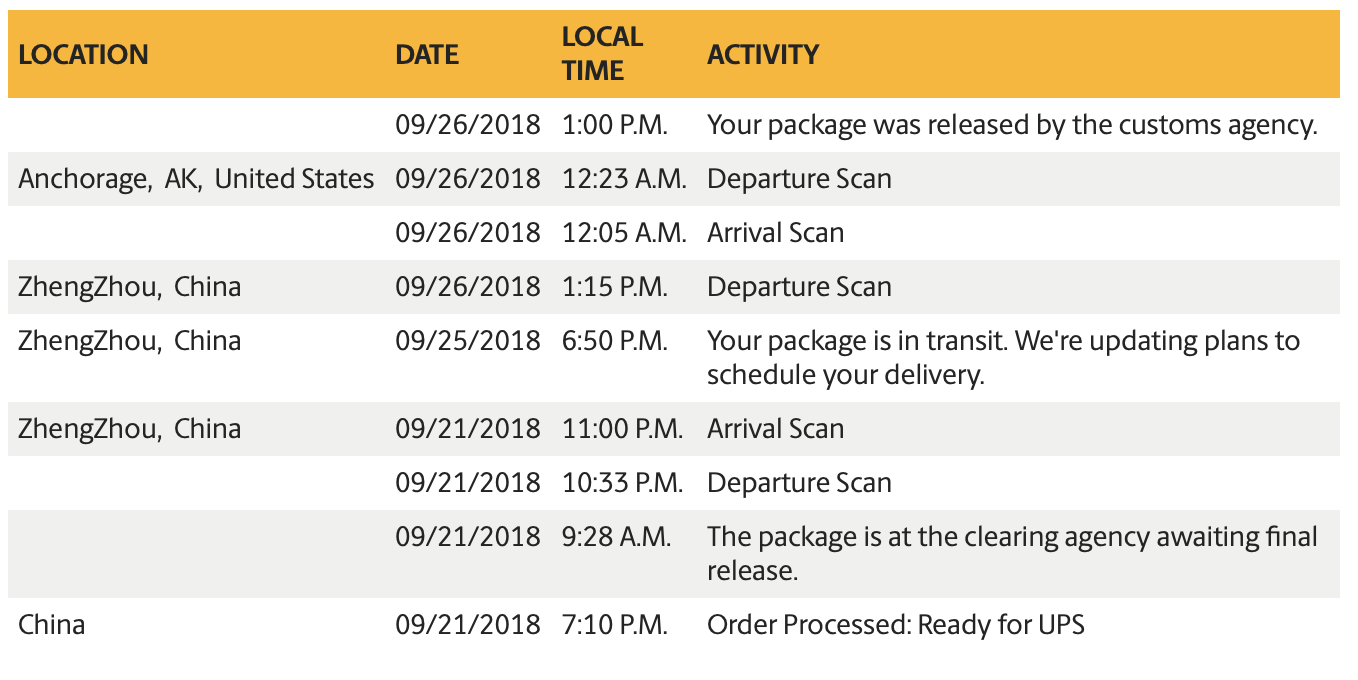The height and width of the screenshot is (680, 1358).
Task: Click the DATE column header
Action: pyautogui.click(x=427, y=54)
